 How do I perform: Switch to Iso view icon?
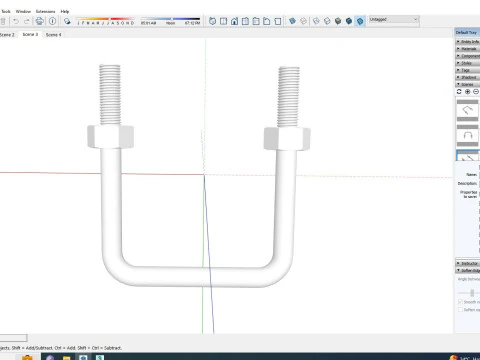[x=212, y=21]
